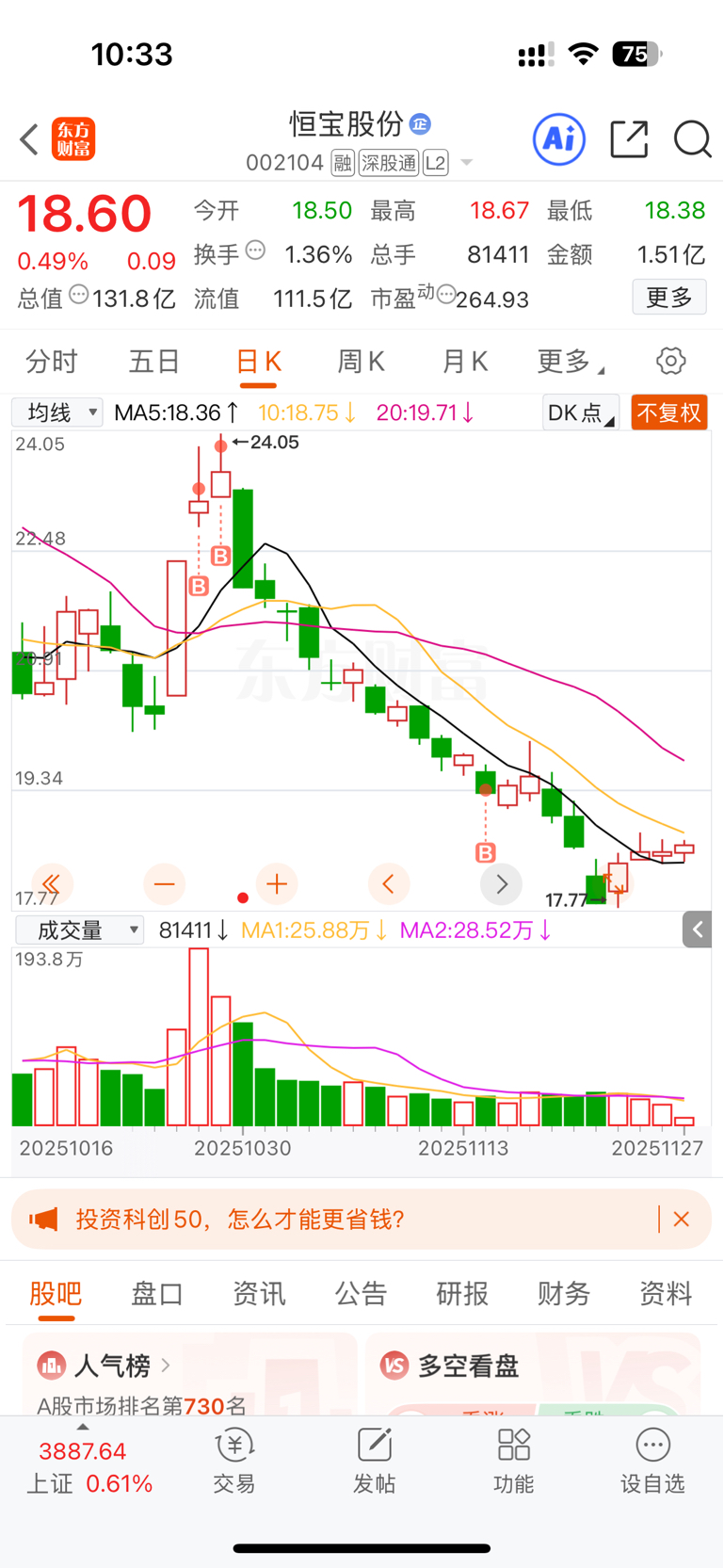Close the promotion banner

(x=682, y=1220)
